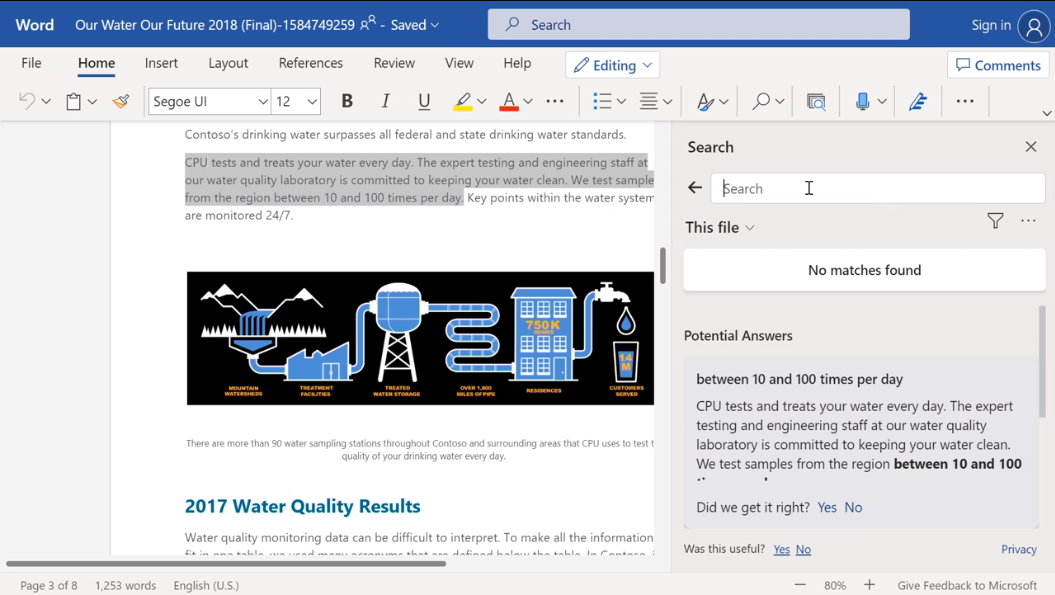The width and height of the screenshot is (1055, 595).
Task: Toggle italic formatting
Action: coord(386,101)
